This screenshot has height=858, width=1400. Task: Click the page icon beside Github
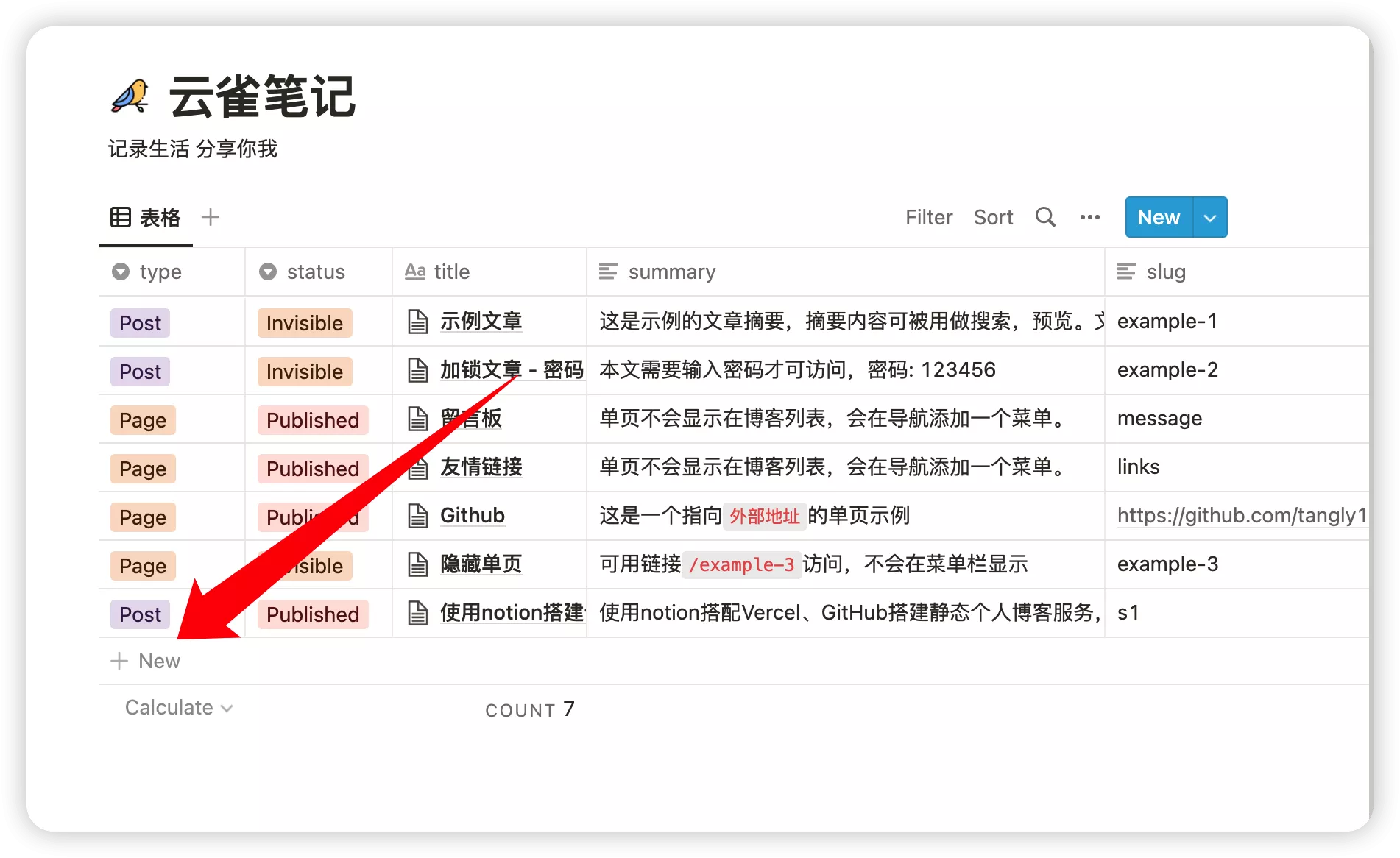[418, 516]
